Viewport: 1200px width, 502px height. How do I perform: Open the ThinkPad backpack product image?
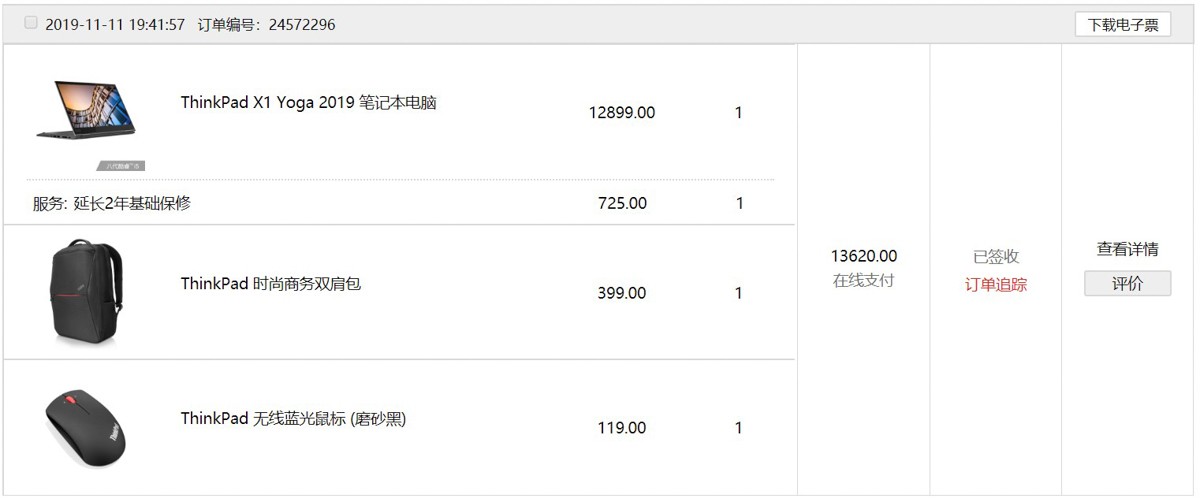coord(86,293)
